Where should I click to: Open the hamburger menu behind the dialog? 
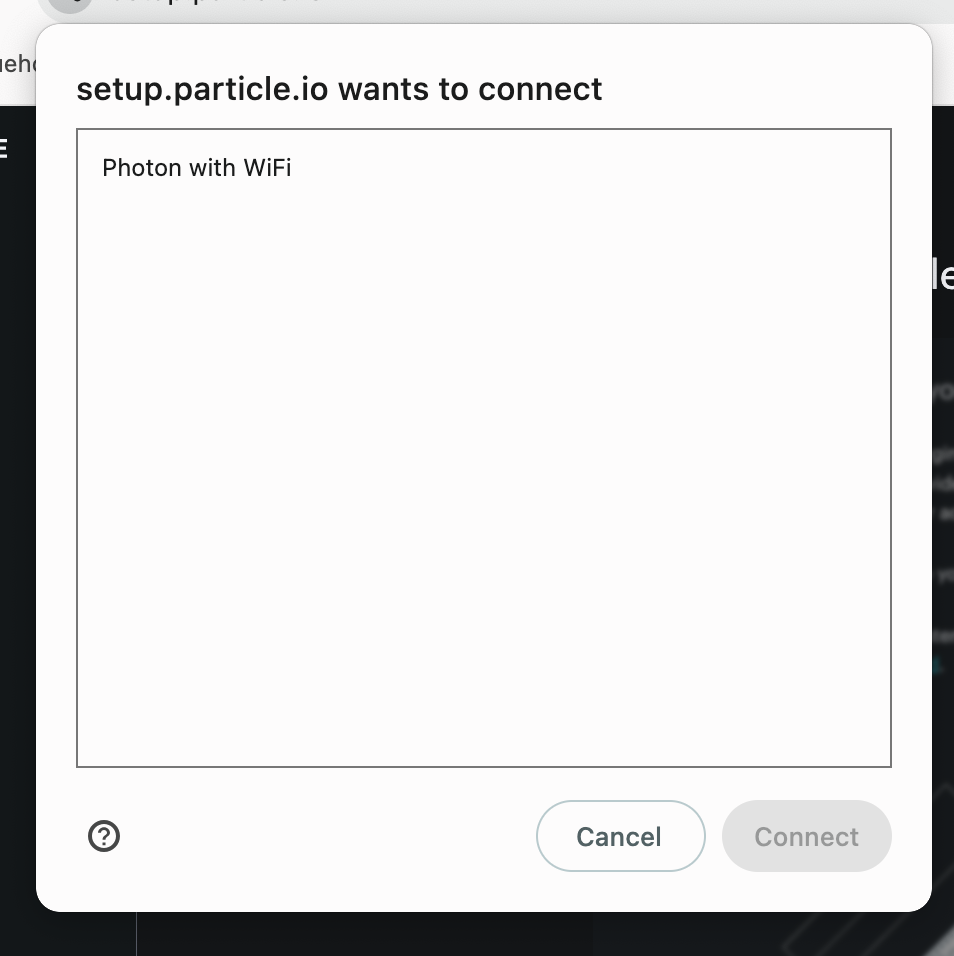4,150
